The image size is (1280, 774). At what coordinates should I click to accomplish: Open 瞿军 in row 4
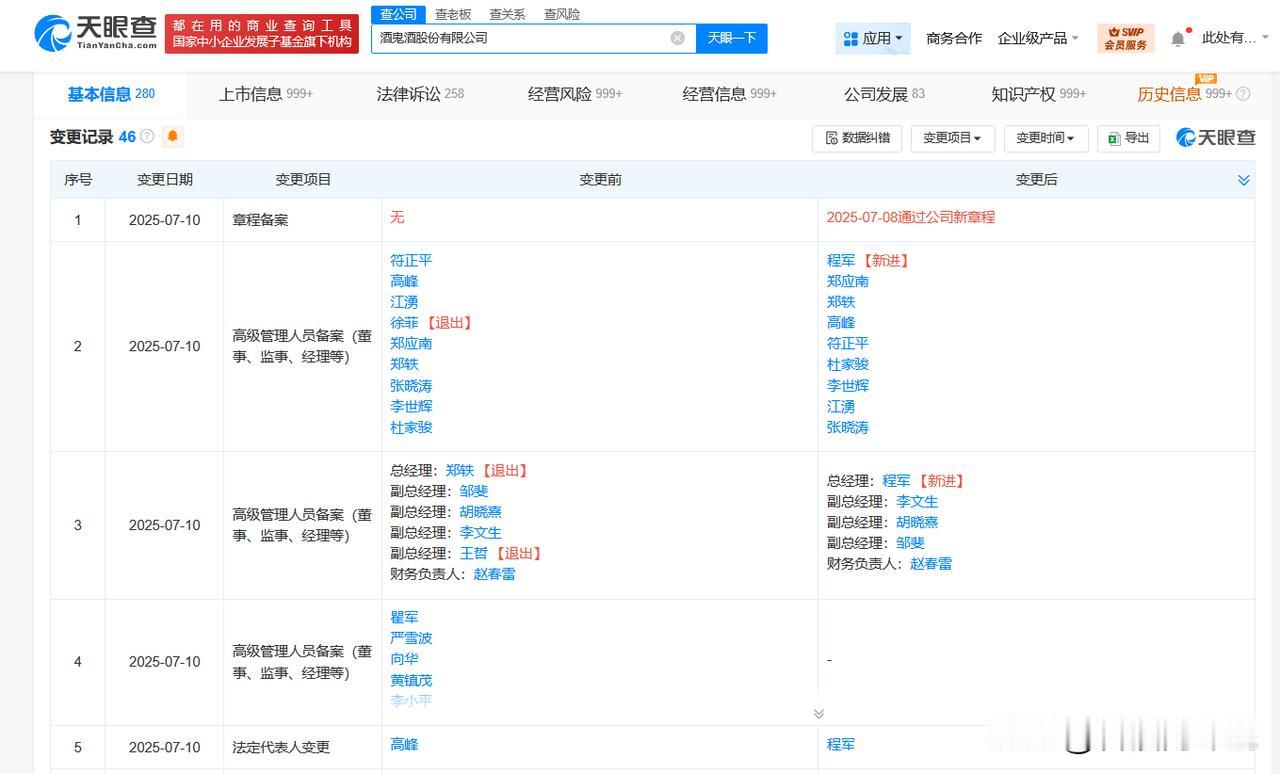pyautogui.click(x=404, y=617)
